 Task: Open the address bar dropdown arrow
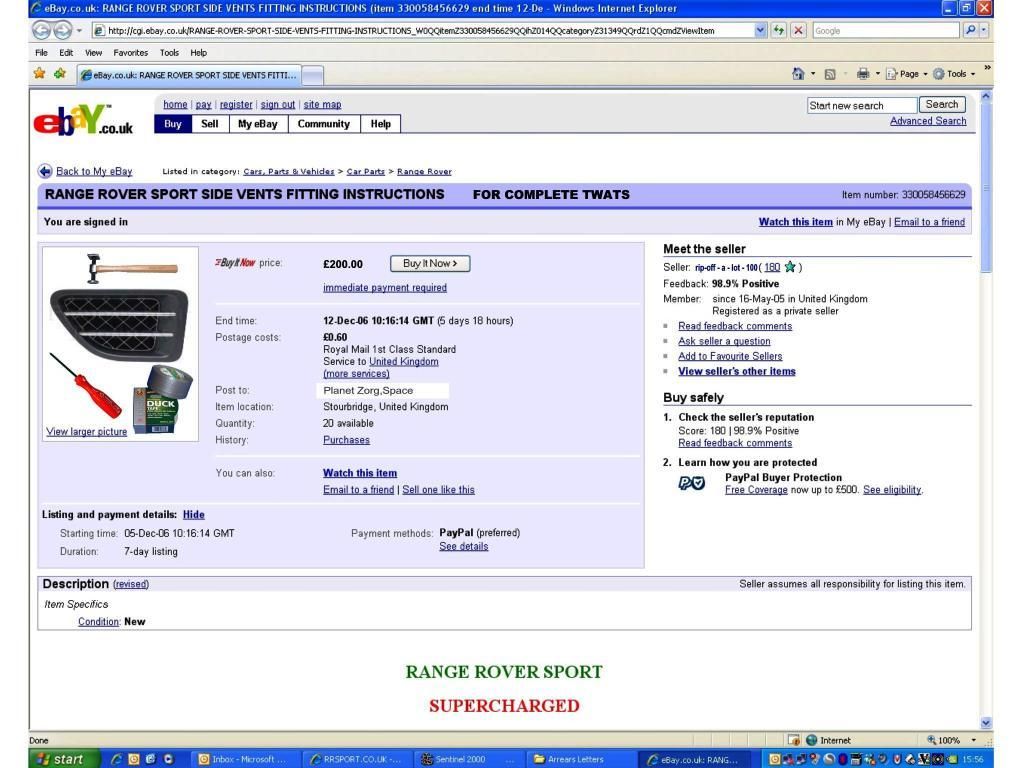tap(760, 30)
